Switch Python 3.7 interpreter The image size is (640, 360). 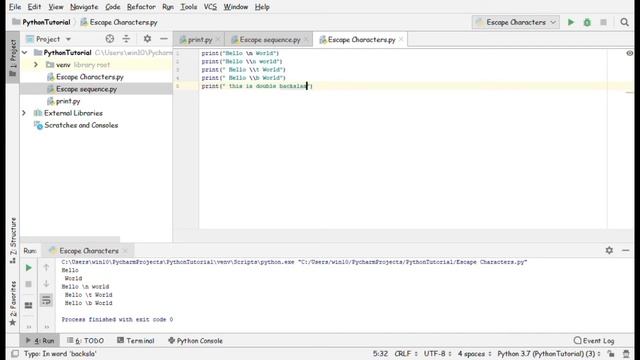pyautogui.click(x=549, y=353)
